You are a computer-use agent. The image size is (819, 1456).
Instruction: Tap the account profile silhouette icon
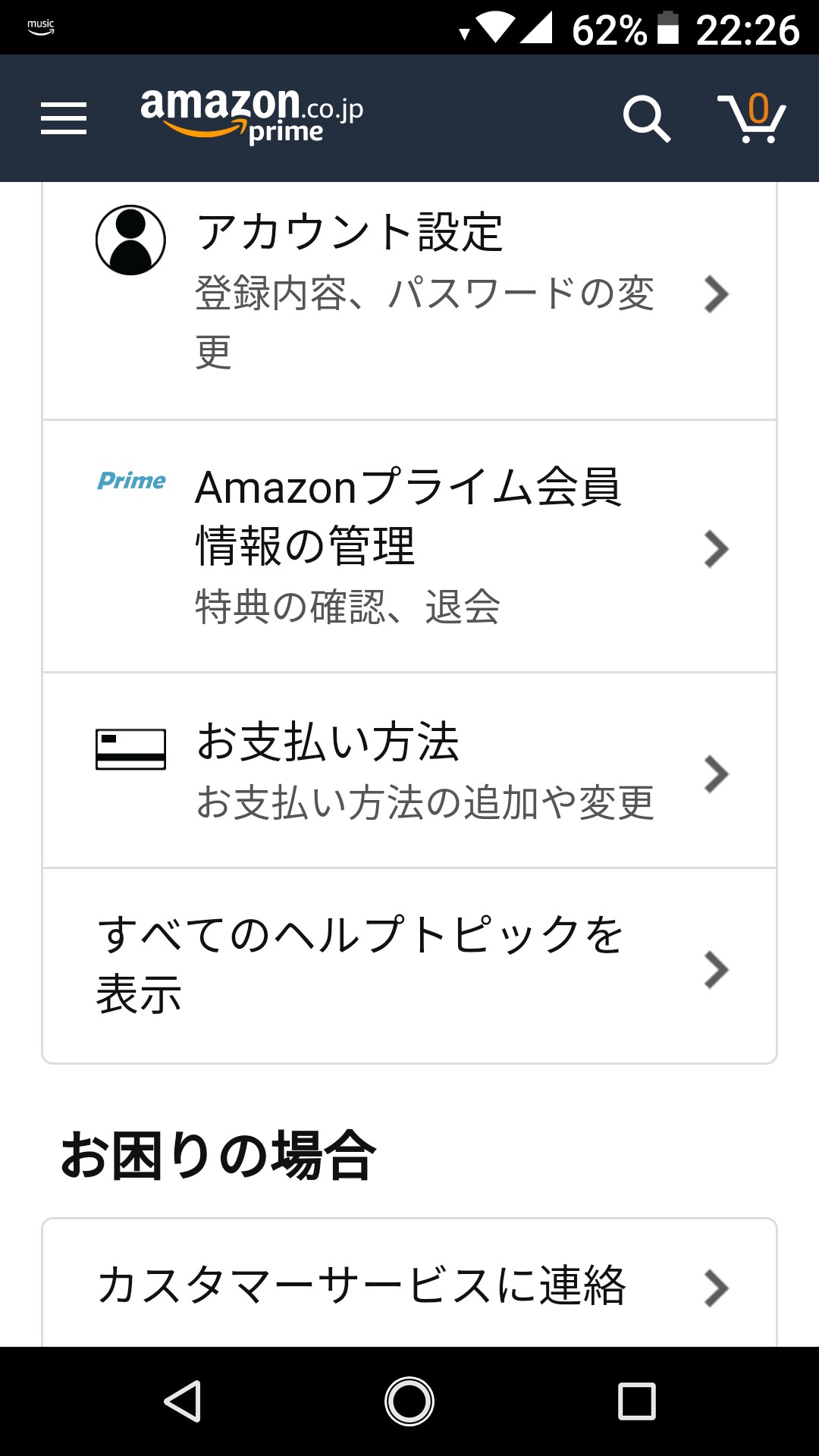(x=130, y=240)
